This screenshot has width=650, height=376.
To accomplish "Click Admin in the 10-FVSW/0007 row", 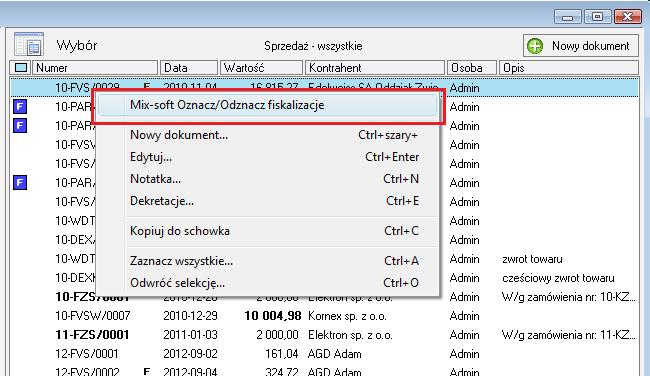I will click(x=464, y=316).
